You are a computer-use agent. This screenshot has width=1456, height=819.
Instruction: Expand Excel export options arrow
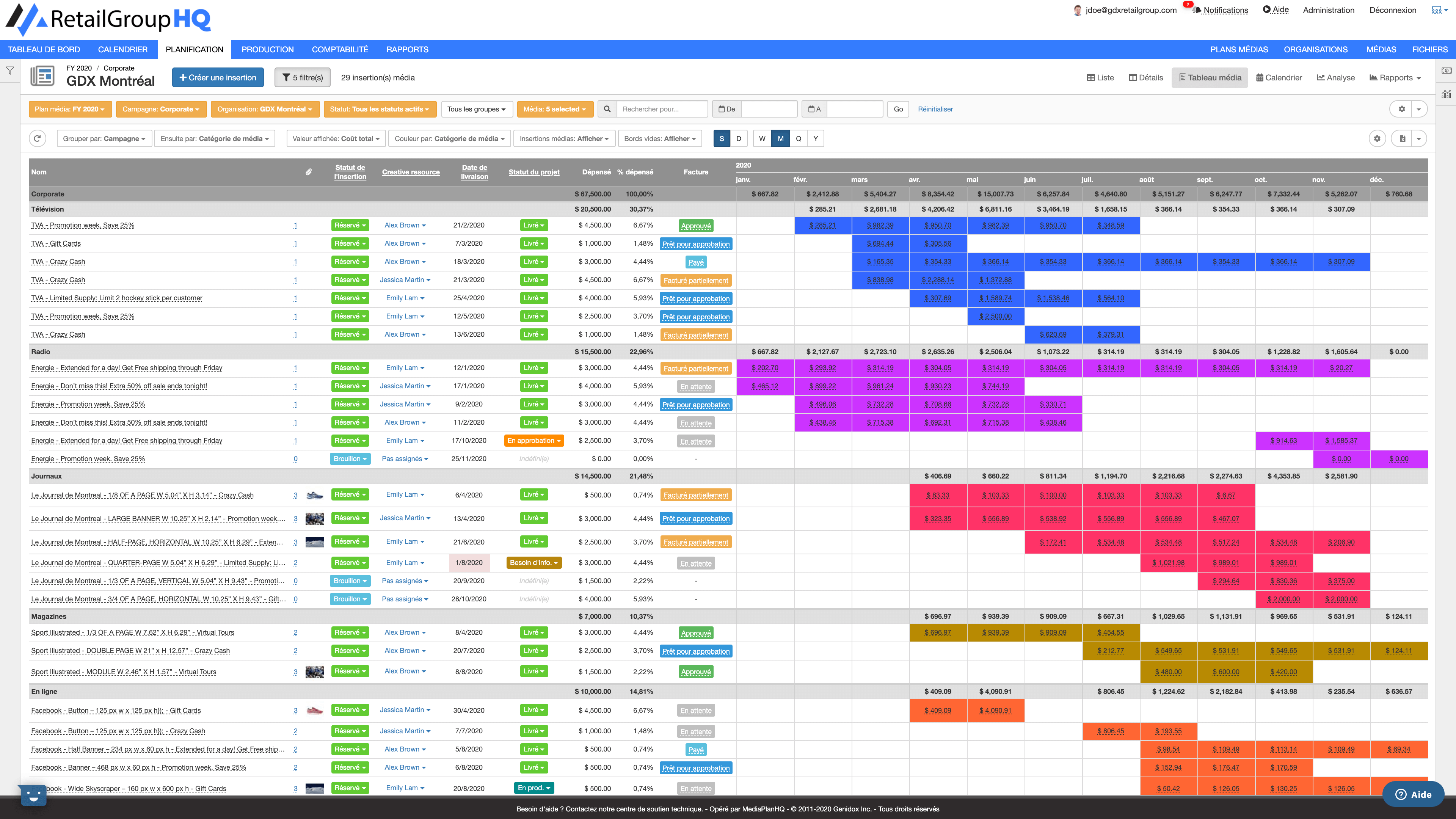(x=1419, y=138)
